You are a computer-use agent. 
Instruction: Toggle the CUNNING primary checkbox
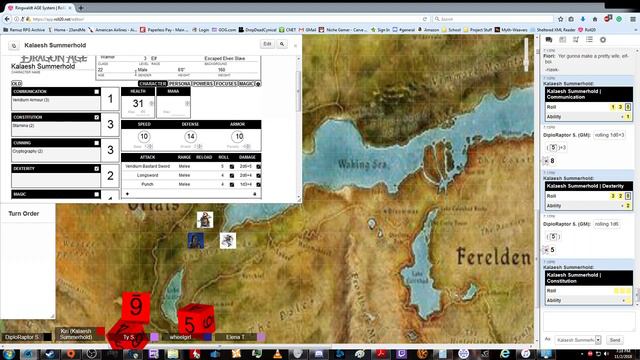coord(97,143)
